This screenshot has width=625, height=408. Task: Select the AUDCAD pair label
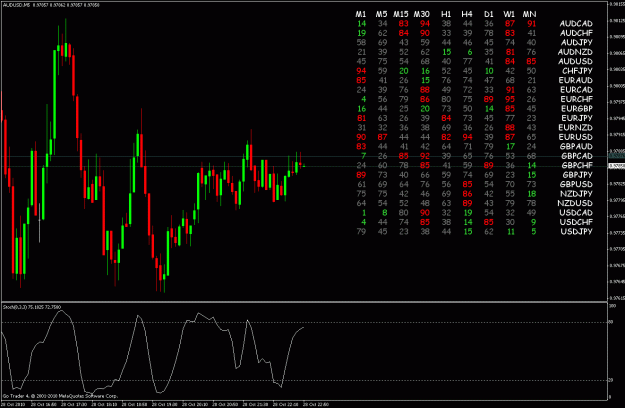(576, 24)
